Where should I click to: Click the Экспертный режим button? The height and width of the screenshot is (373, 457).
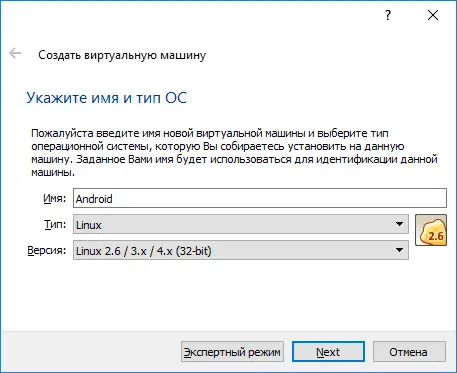(232, 352)
